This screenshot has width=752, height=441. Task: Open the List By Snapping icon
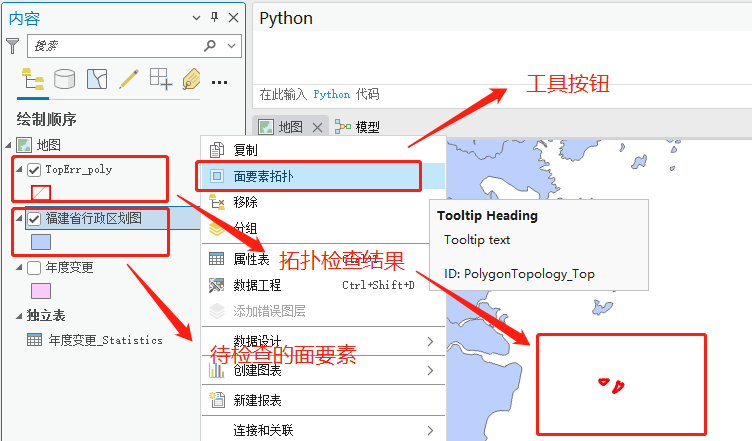point(160,79)
